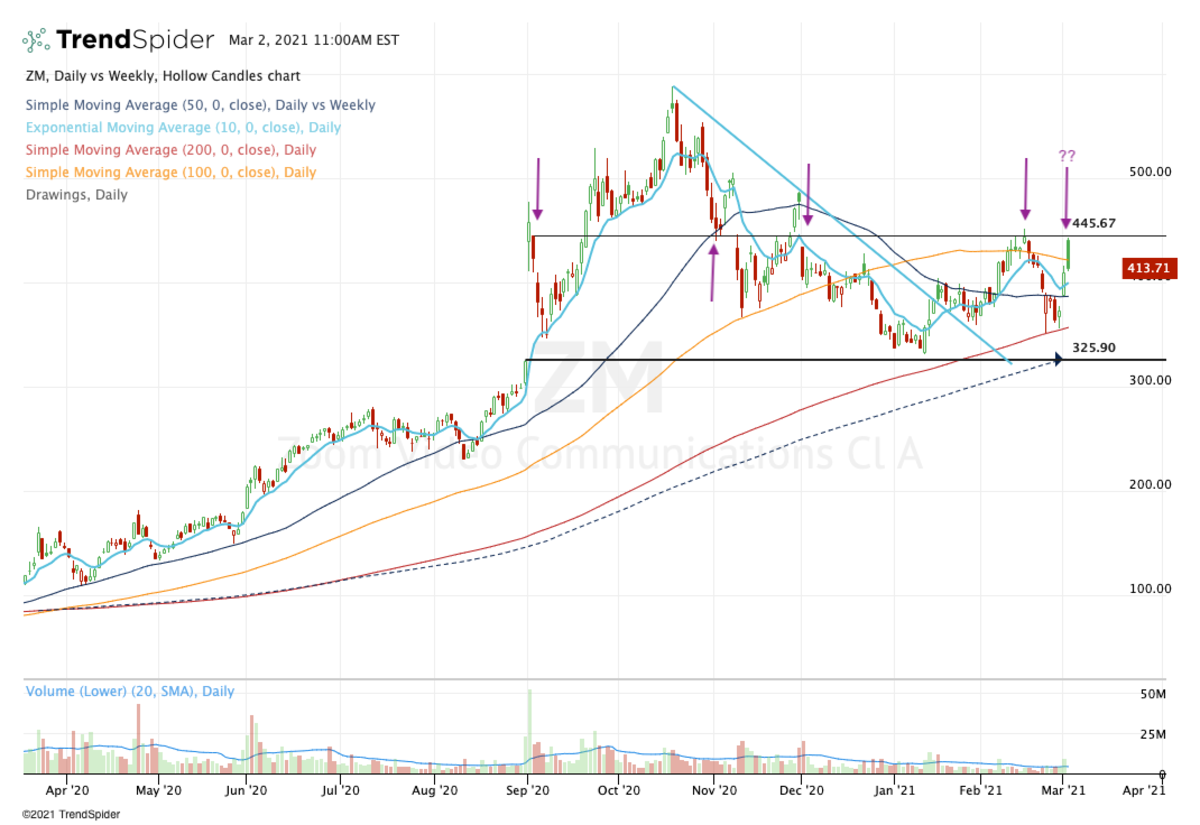The width and height of the screenshot is (1200, 825).
Task: Click the Mar 2, 2021 11:00AM timestamp
Action: 313,41
